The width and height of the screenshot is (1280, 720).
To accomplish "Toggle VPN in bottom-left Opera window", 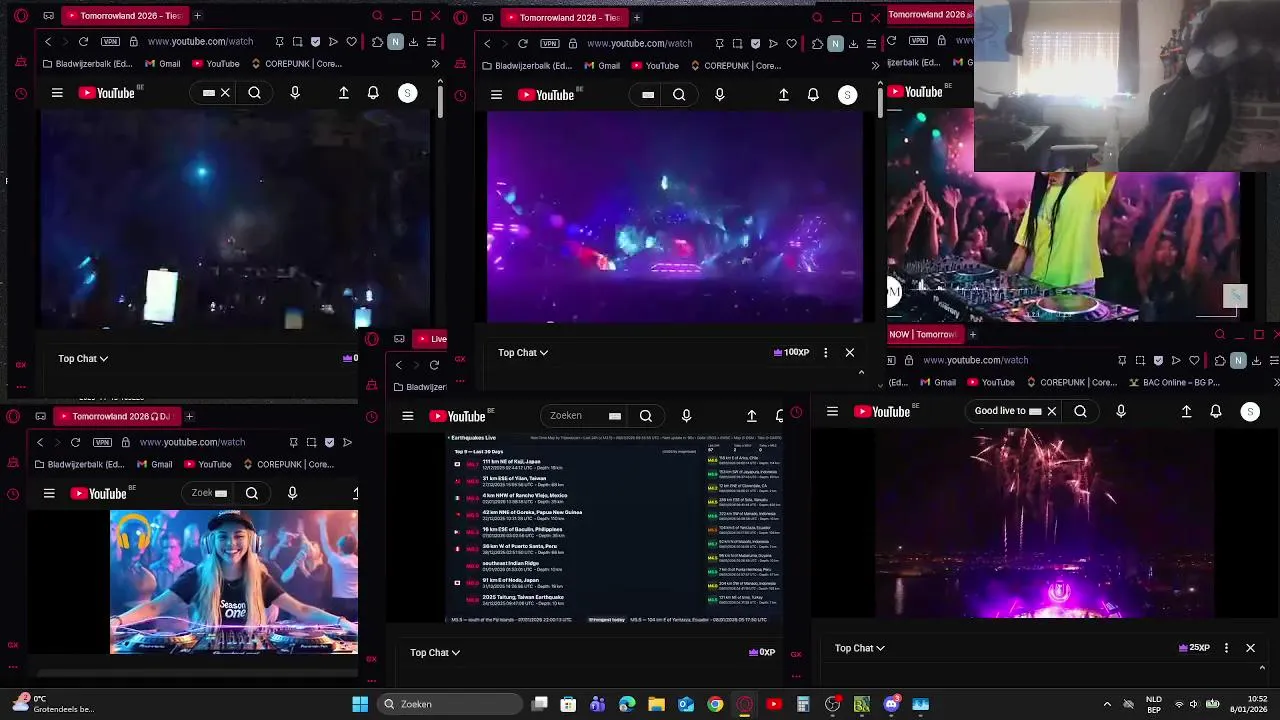I will tap(102, 442).
